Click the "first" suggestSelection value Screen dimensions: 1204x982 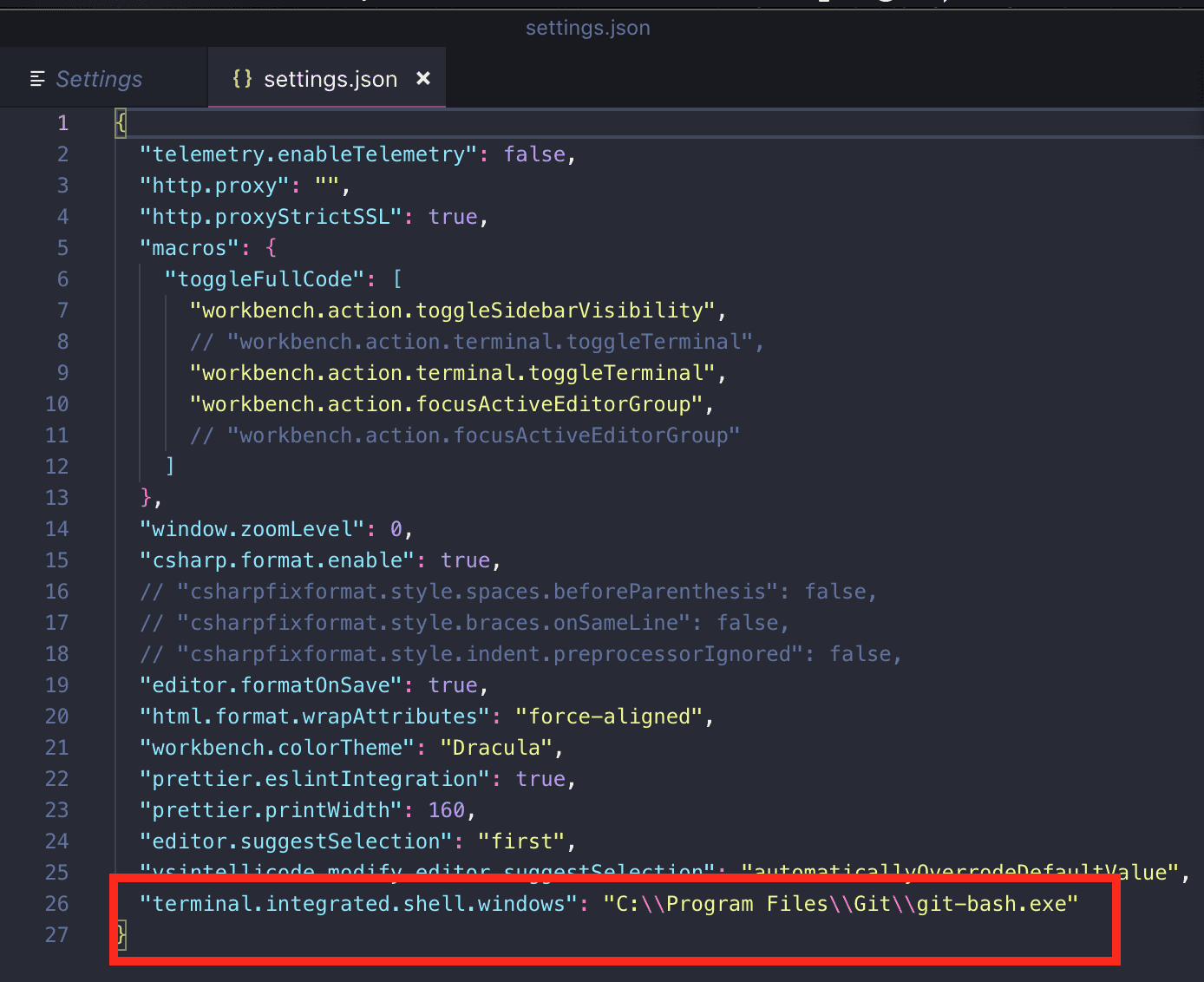click(522, 841)
